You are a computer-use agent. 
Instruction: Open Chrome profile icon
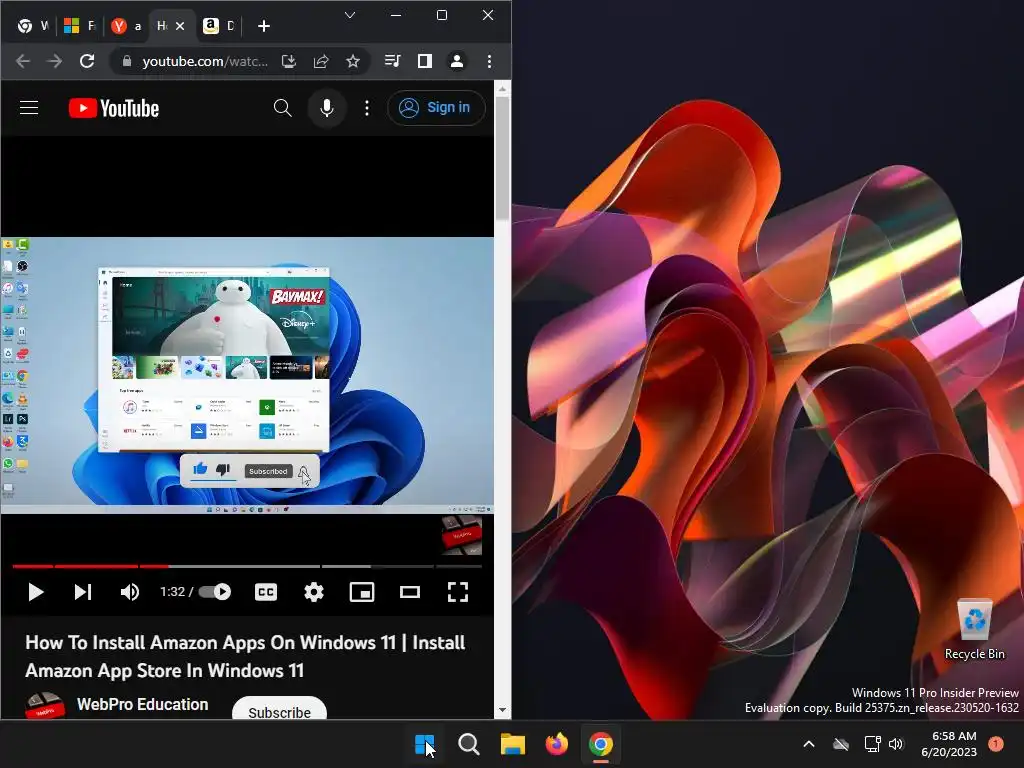coord(457,61)
